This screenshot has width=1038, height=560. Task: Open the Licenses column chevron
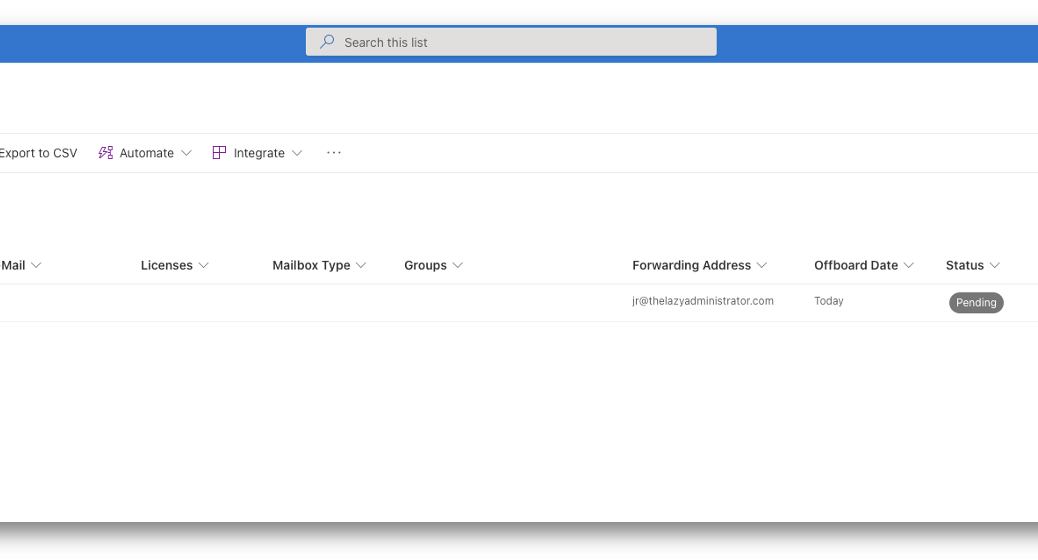point(204,265)
